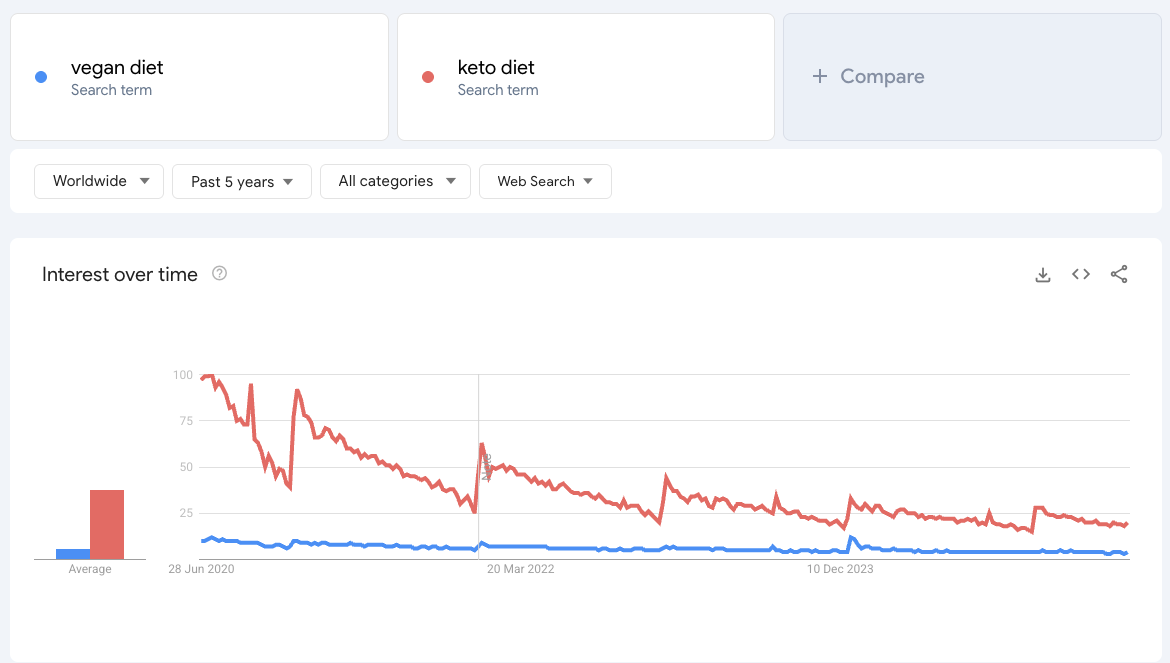Viewport: 1170px width, 663px height.
Task: Select the vegan diet search term card
Action: tap(199, 76)
